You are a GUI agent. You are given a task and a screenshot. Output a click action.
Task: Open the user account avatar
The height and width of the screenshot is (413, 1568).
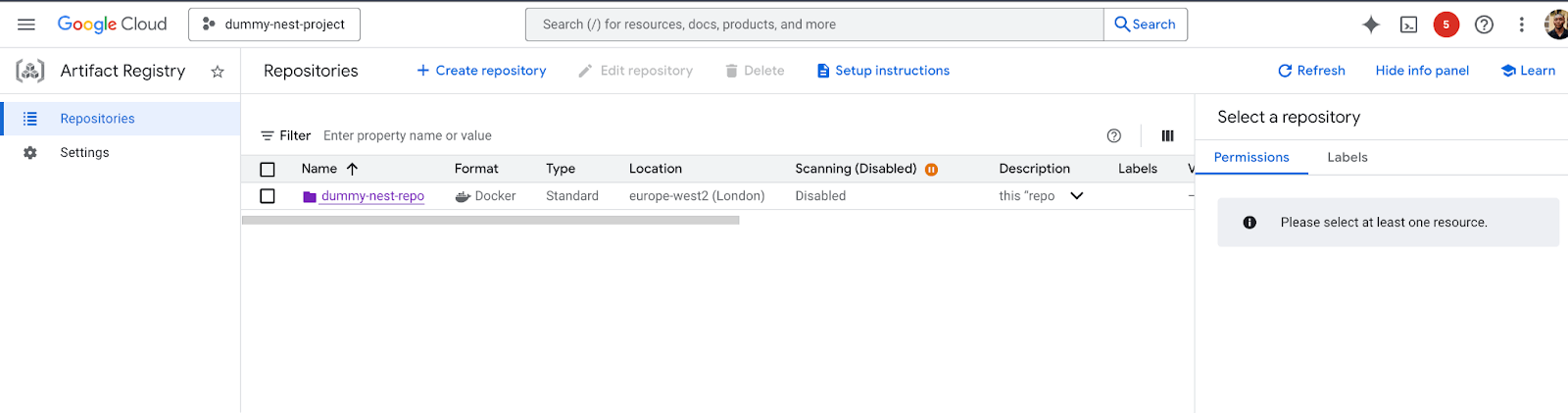[x=1556, y=25]
